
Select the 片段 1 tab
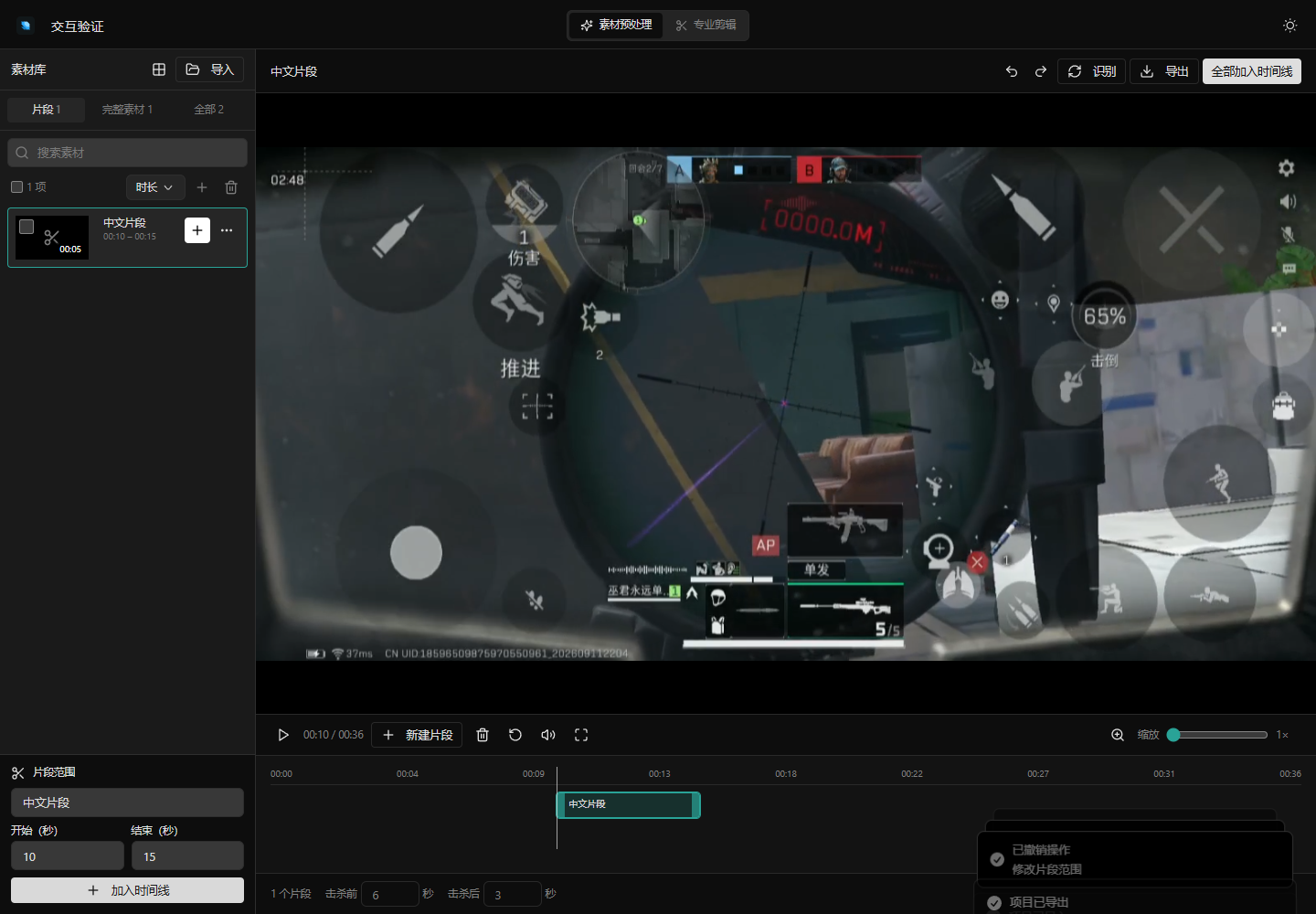tap(46, 110)
